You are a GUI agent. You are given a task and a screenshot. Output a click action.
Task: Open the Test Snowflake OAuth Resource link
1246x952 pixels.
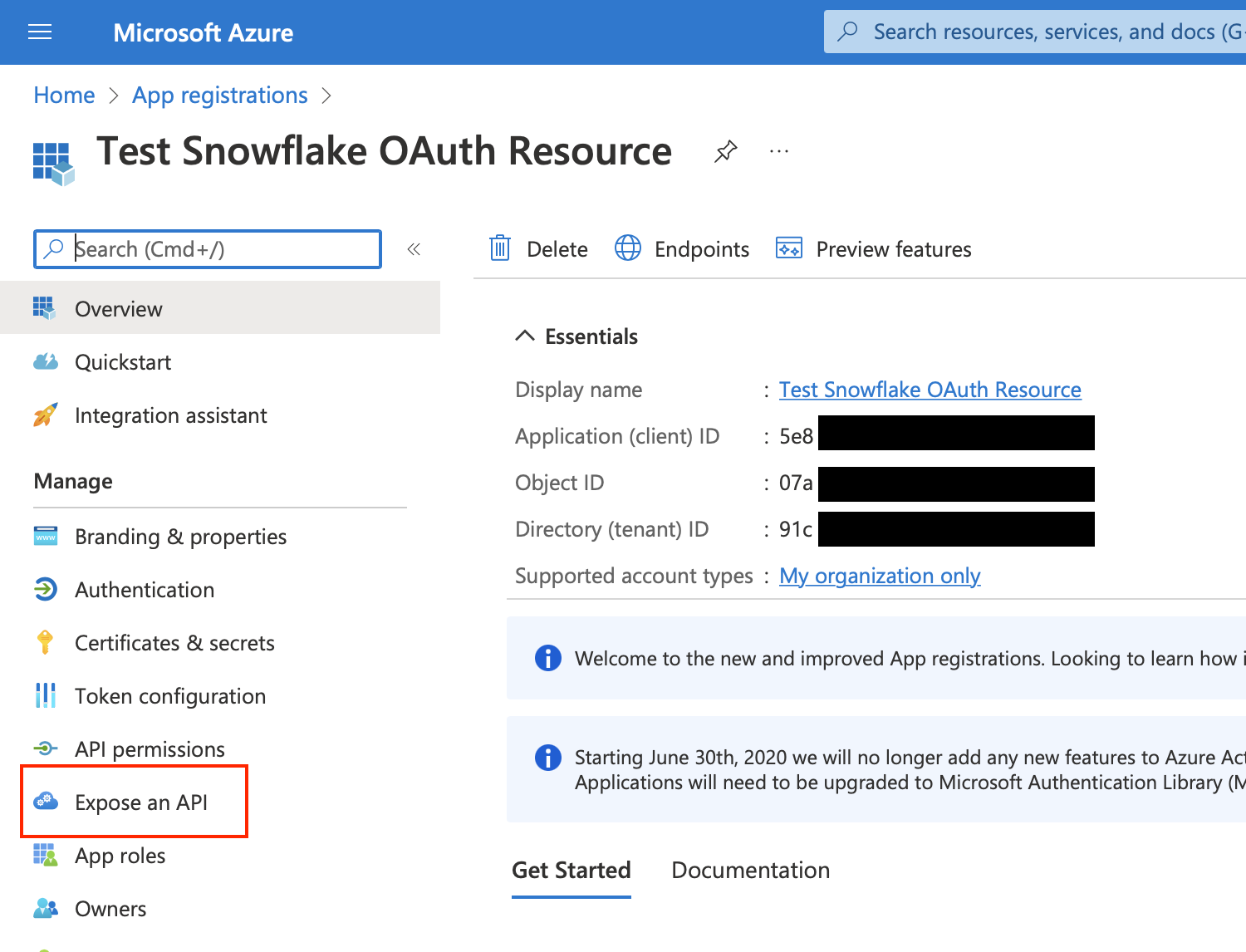[930, 389]
